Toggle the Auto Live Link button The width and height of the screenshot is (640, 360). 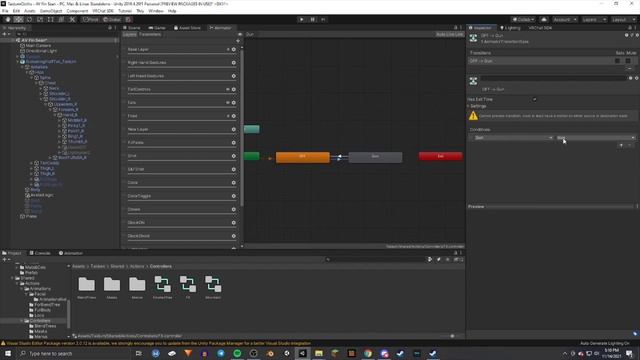click(450, 34)
